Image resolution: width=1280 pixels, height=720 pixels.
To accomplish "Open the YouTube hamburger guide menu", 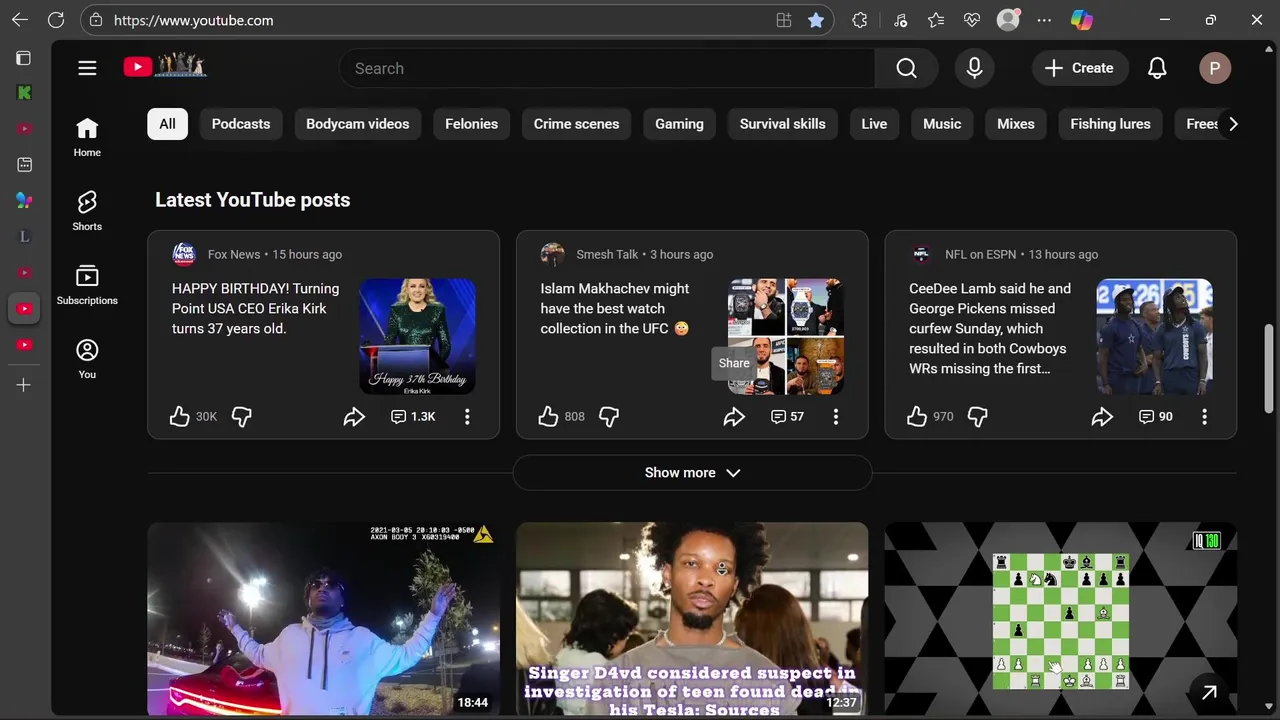I will click(87, 68).
